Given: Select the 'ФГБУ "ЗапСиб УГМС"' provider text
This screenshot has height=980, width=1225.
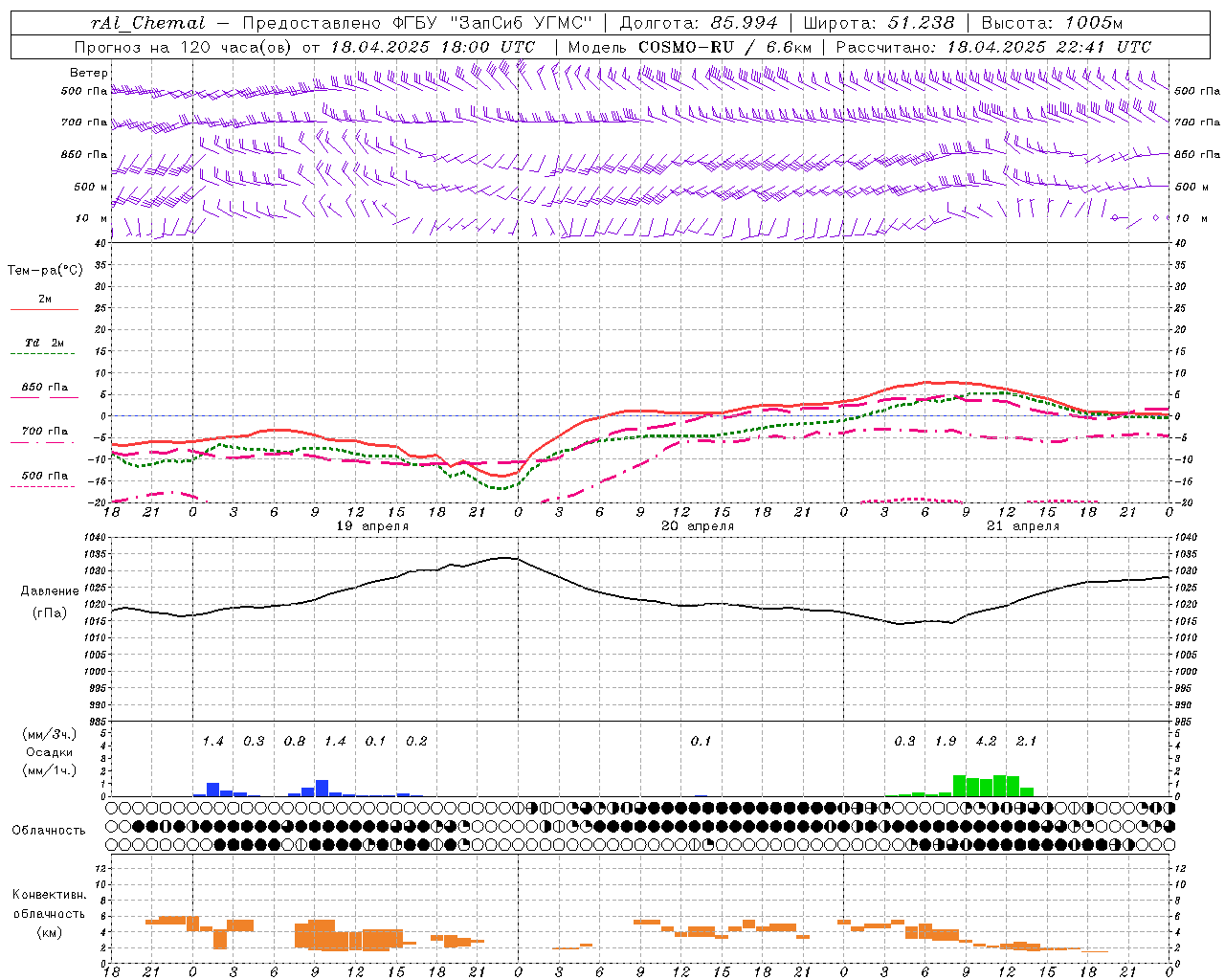Looking at the screenshot, I should tap(493, 23).
